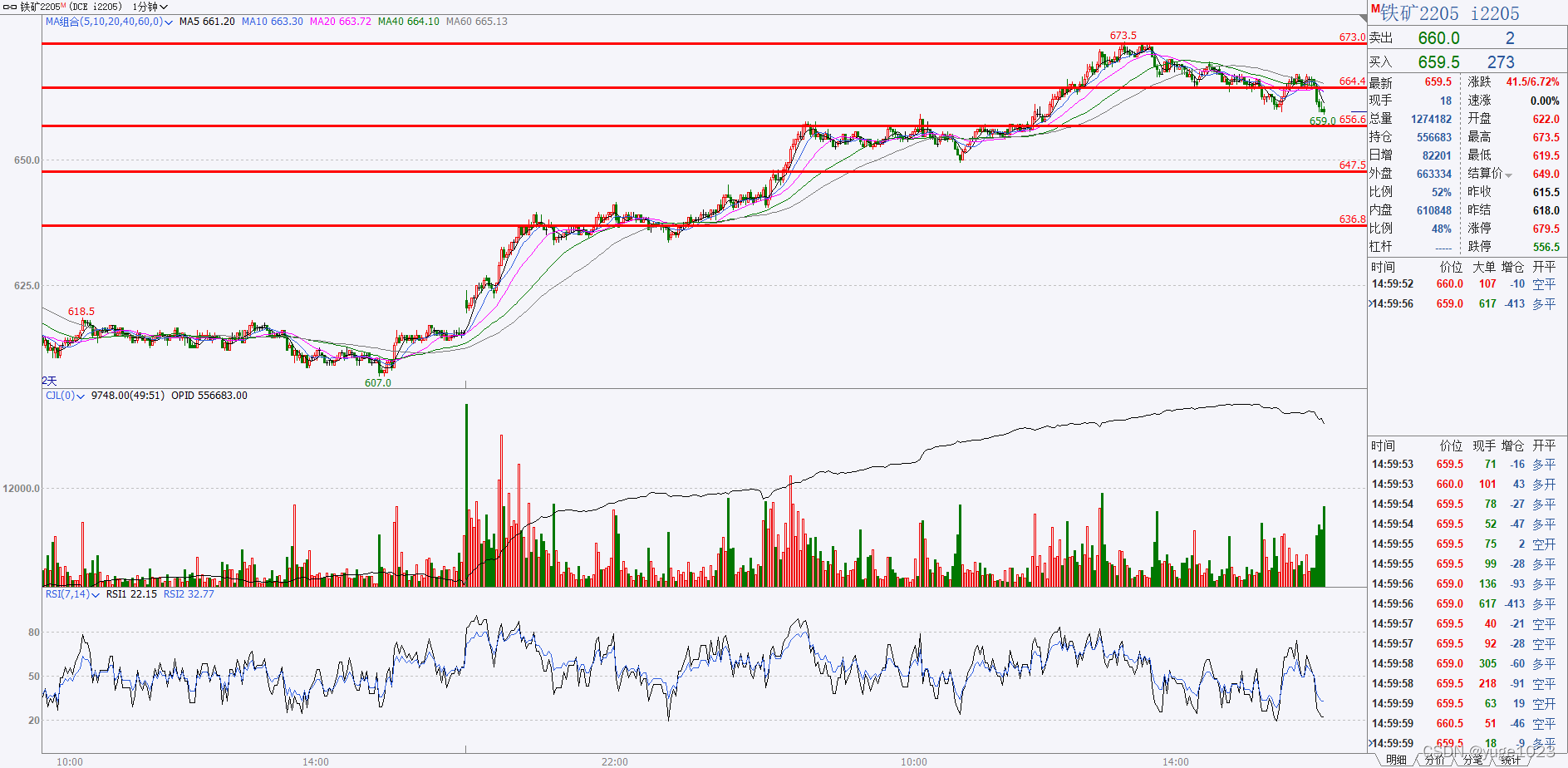The image size is (1568, 768).
Task: Click the 涨跌 value 41.5/6.72%
Action: click(1532, 82)
